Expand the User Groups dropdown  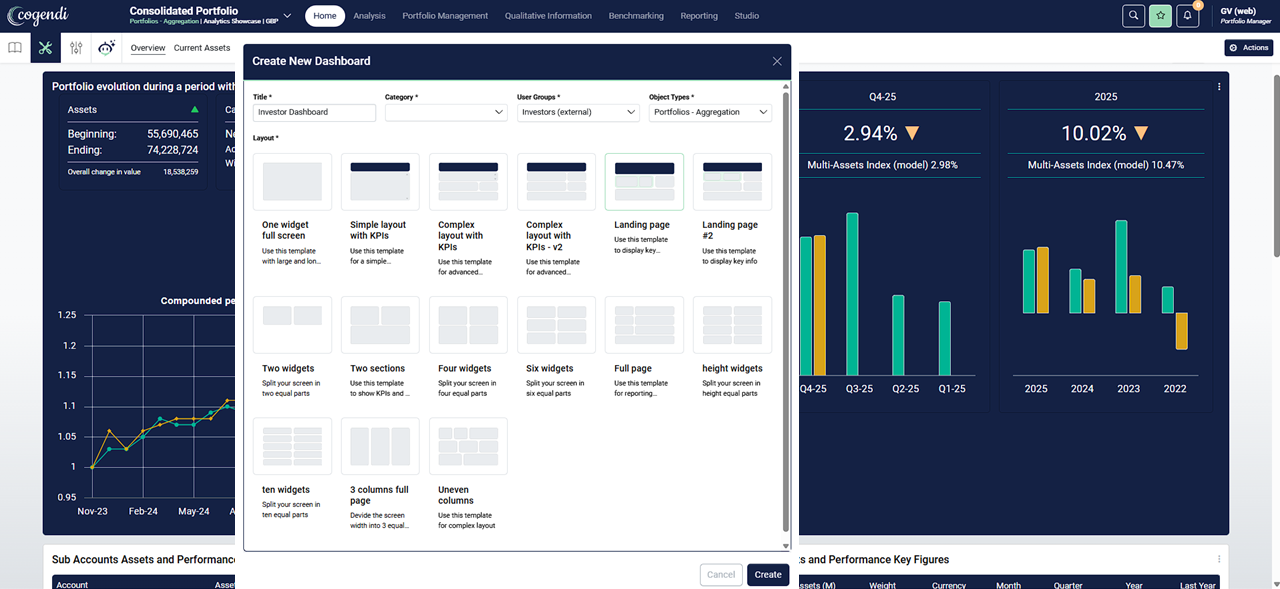pyautogui.click(x=578, y=113)
